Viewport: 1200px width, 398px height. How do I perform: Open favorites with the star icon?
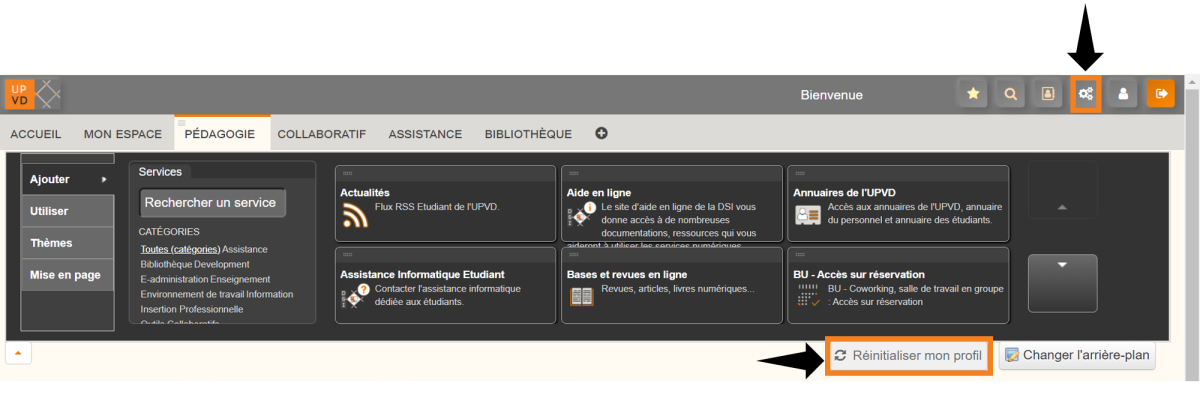[972, 94]
